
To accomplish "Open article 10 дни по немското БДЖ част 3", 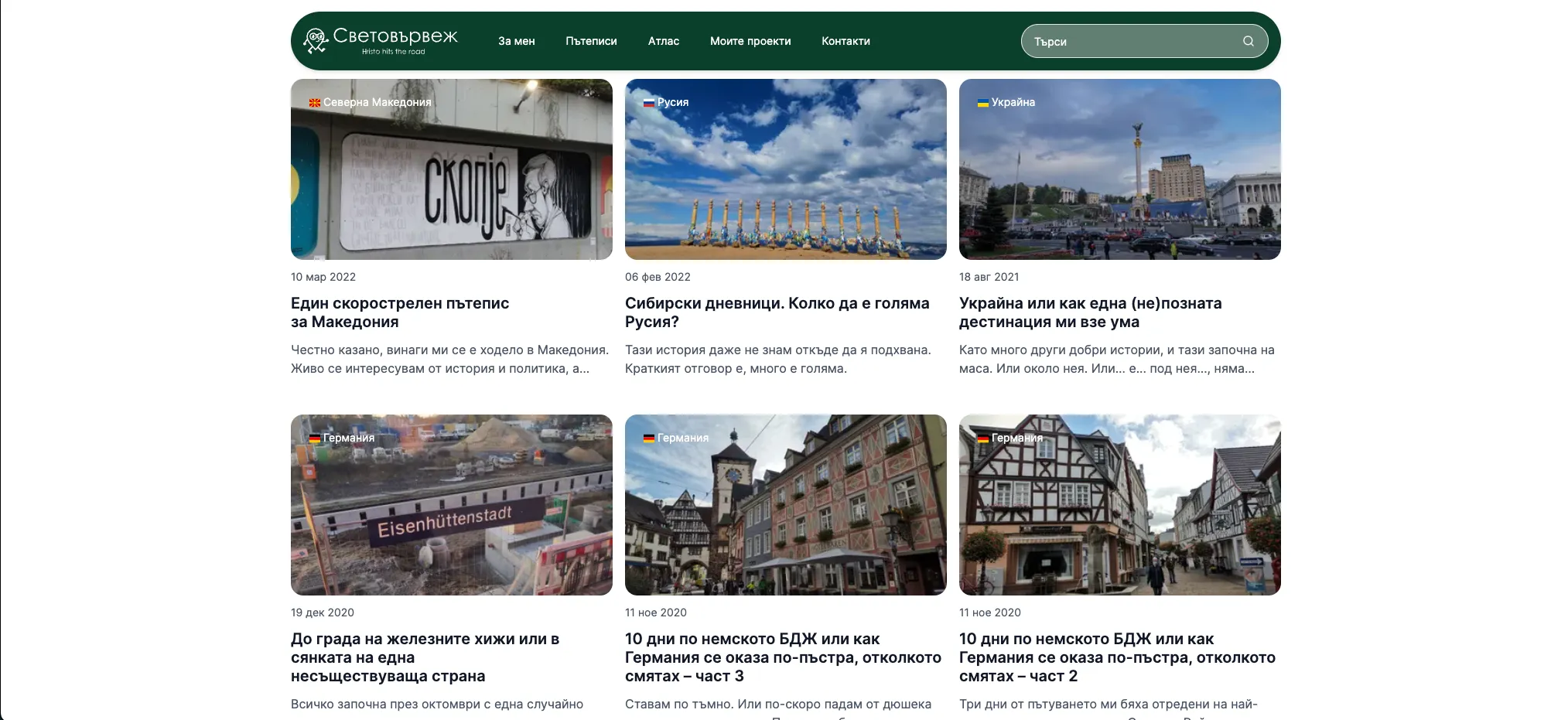I will (783, 657).
